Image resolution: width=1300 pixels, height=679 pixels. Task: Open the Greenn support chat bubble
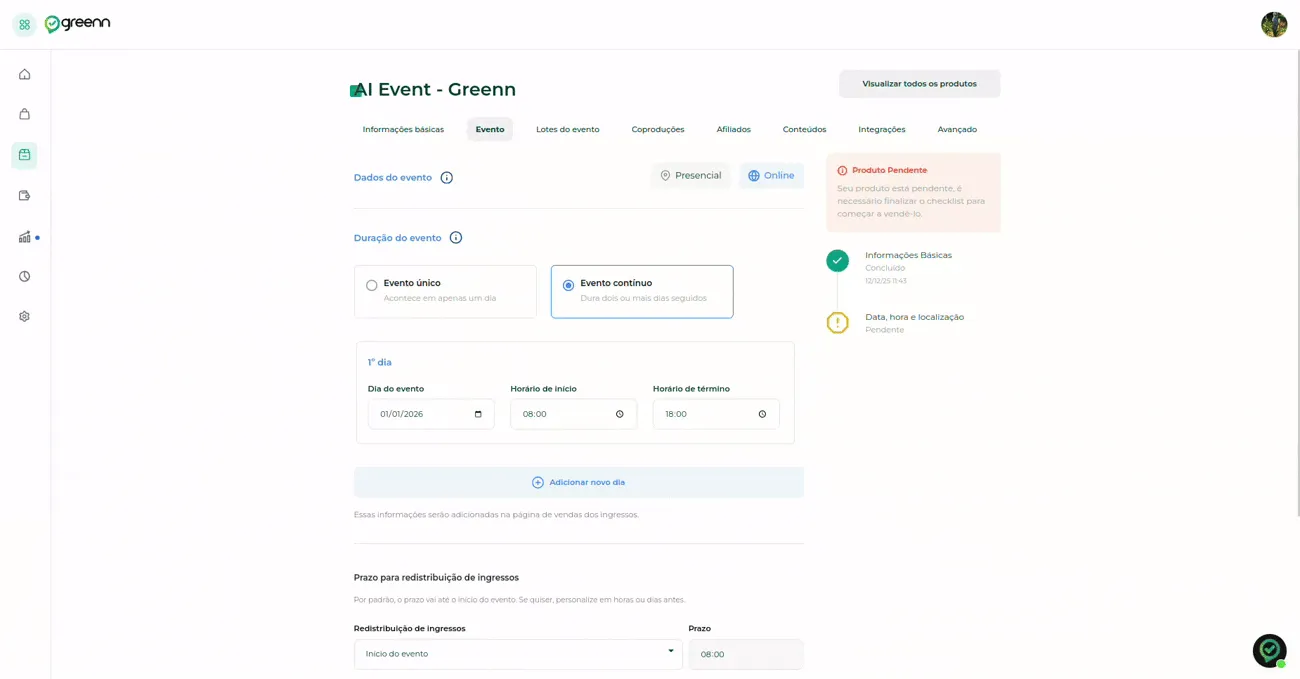pyautogui.click(x=1269, y=651)
